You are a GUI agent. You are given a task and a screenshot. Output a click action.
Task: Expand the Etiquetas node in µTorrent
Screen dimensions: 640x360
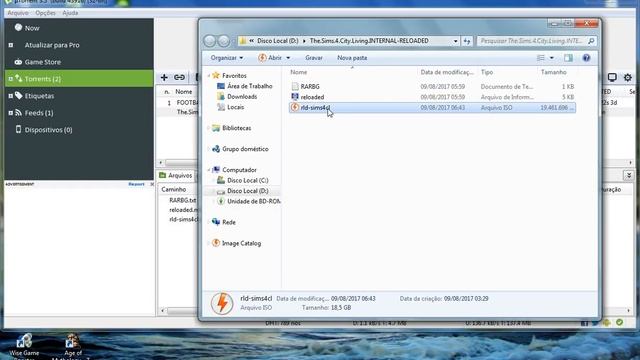(11, 96)
